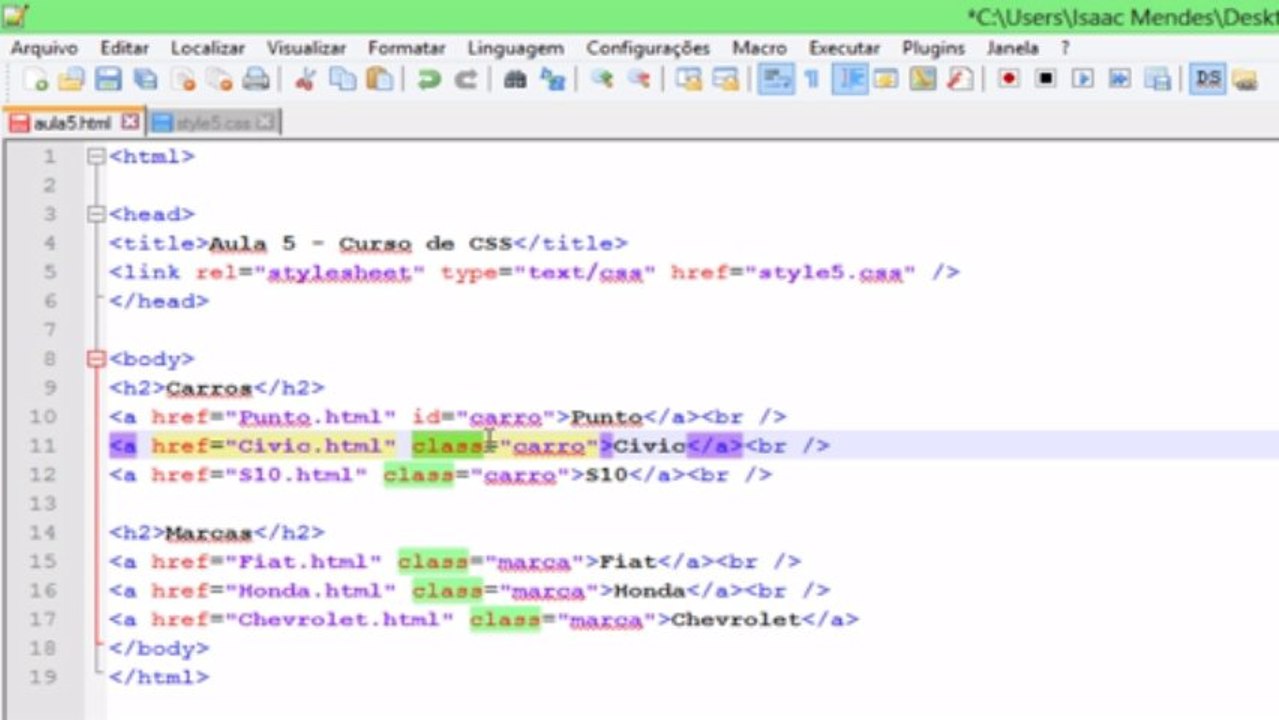Place cursor on 'style5.css' in line 5
The height and width of the screenshot is (720, 1279).
coord(830,273)
